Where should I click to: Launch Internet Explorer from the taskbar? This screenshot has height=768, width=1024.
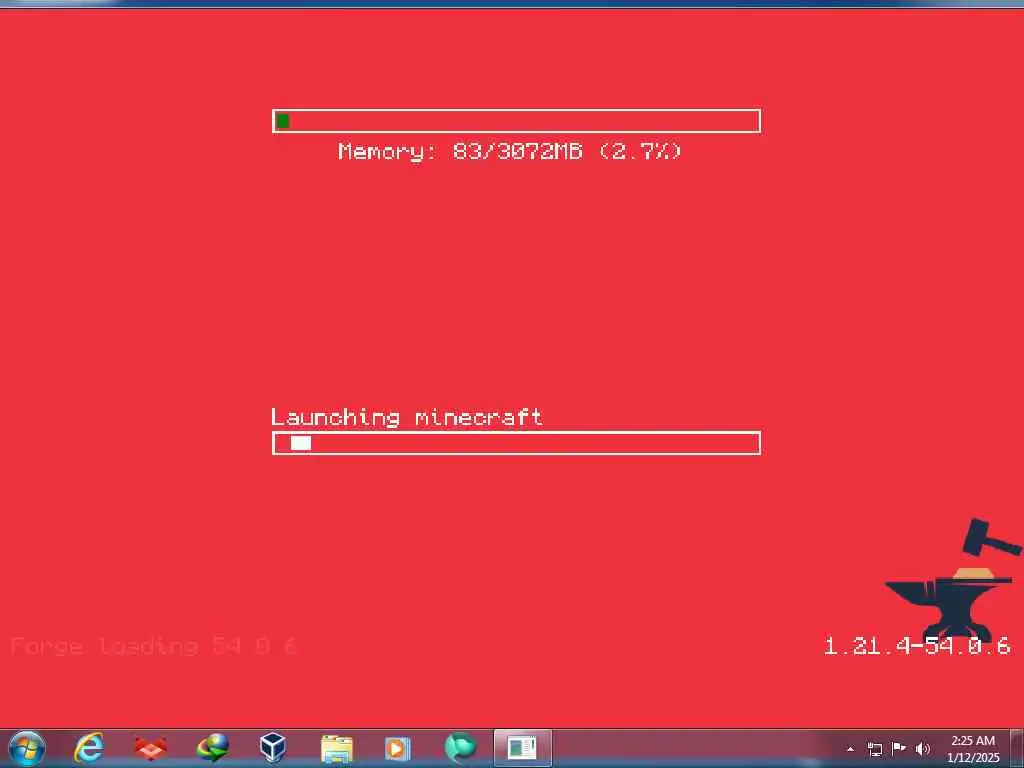[x=89, y=748]
